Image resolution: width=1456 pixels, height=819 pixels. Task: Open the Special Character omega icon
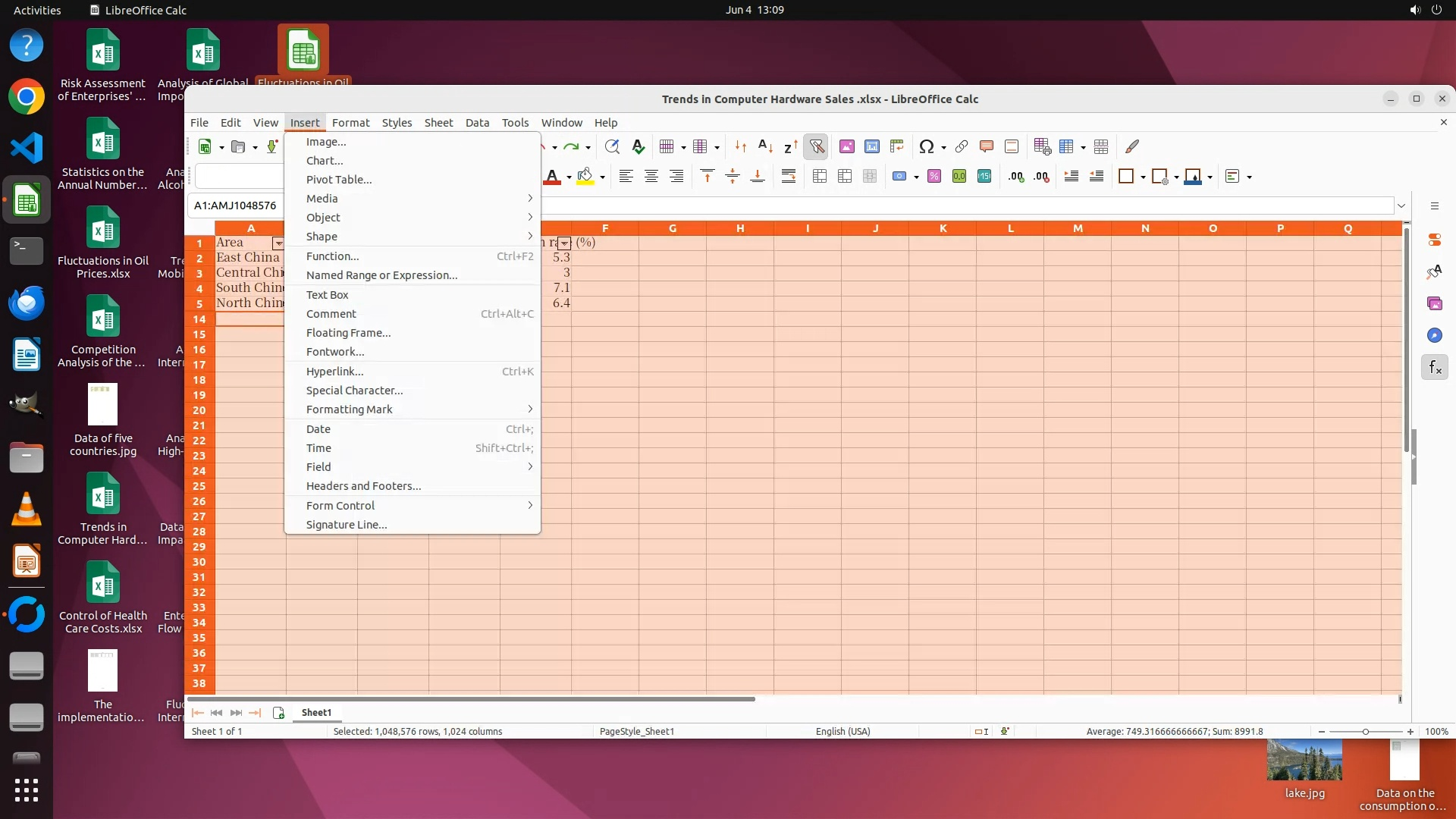click(926, 147)
